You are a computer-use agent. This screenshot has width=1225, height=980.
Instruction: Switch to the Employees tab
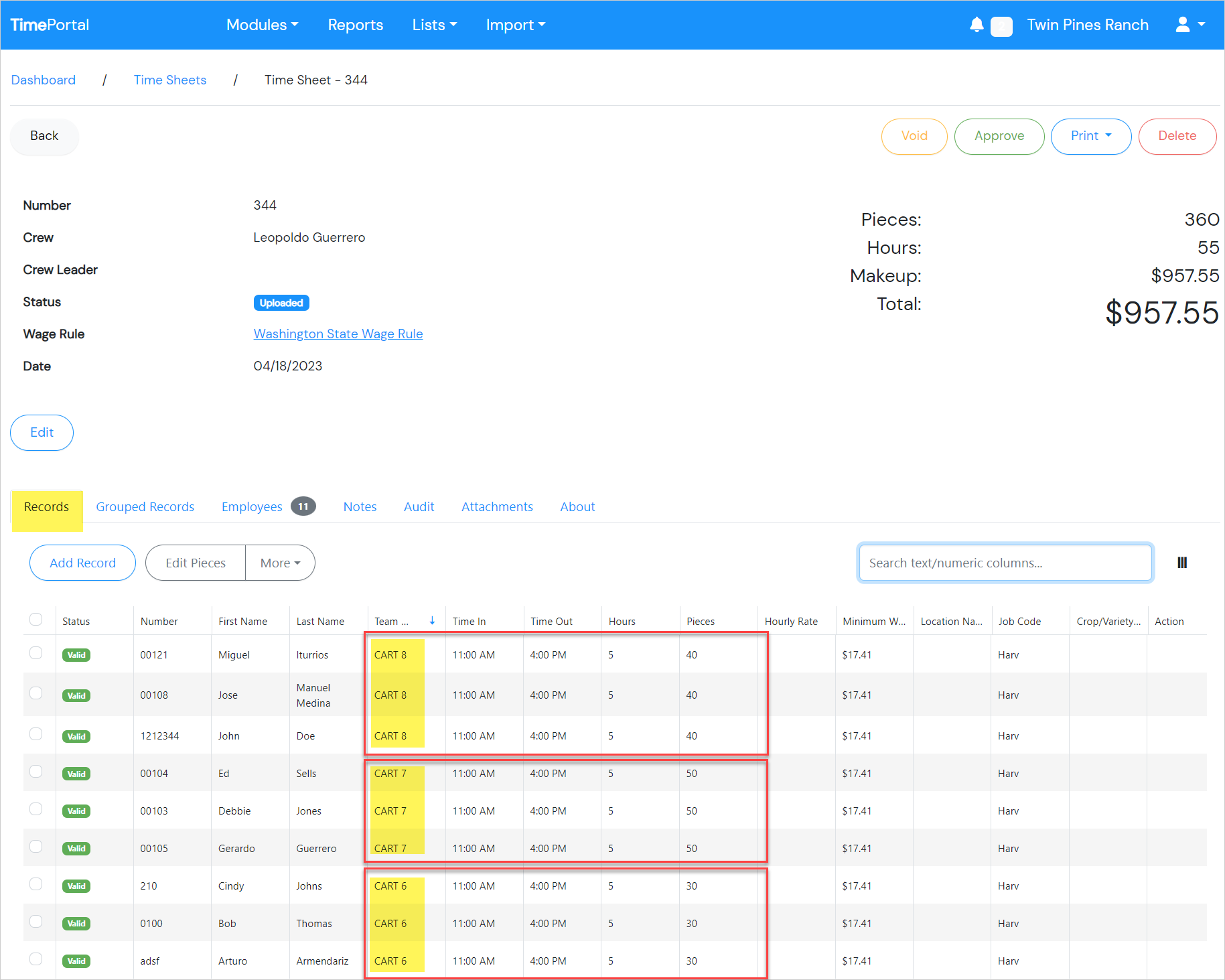[x=252, y=506]
